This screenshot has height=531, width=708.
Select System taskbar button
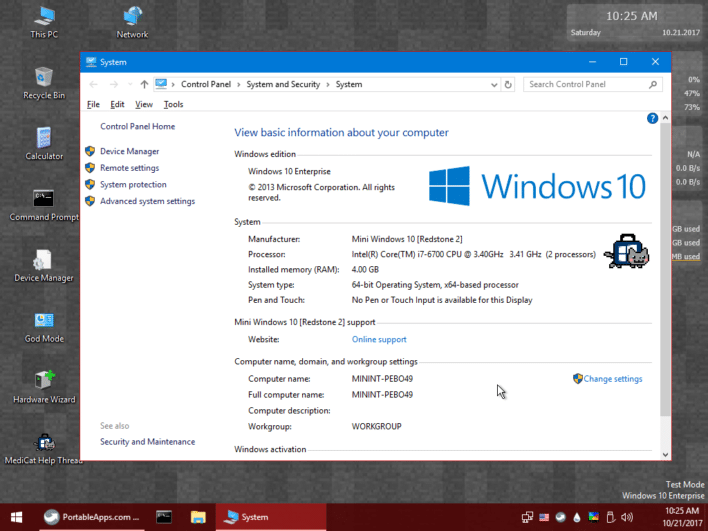click(x=271, y=517)
